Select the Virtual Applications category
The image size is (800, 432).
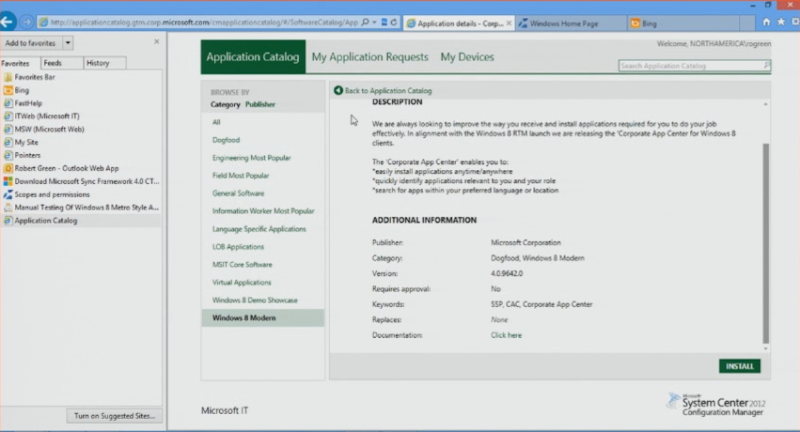tap(242, 282)
